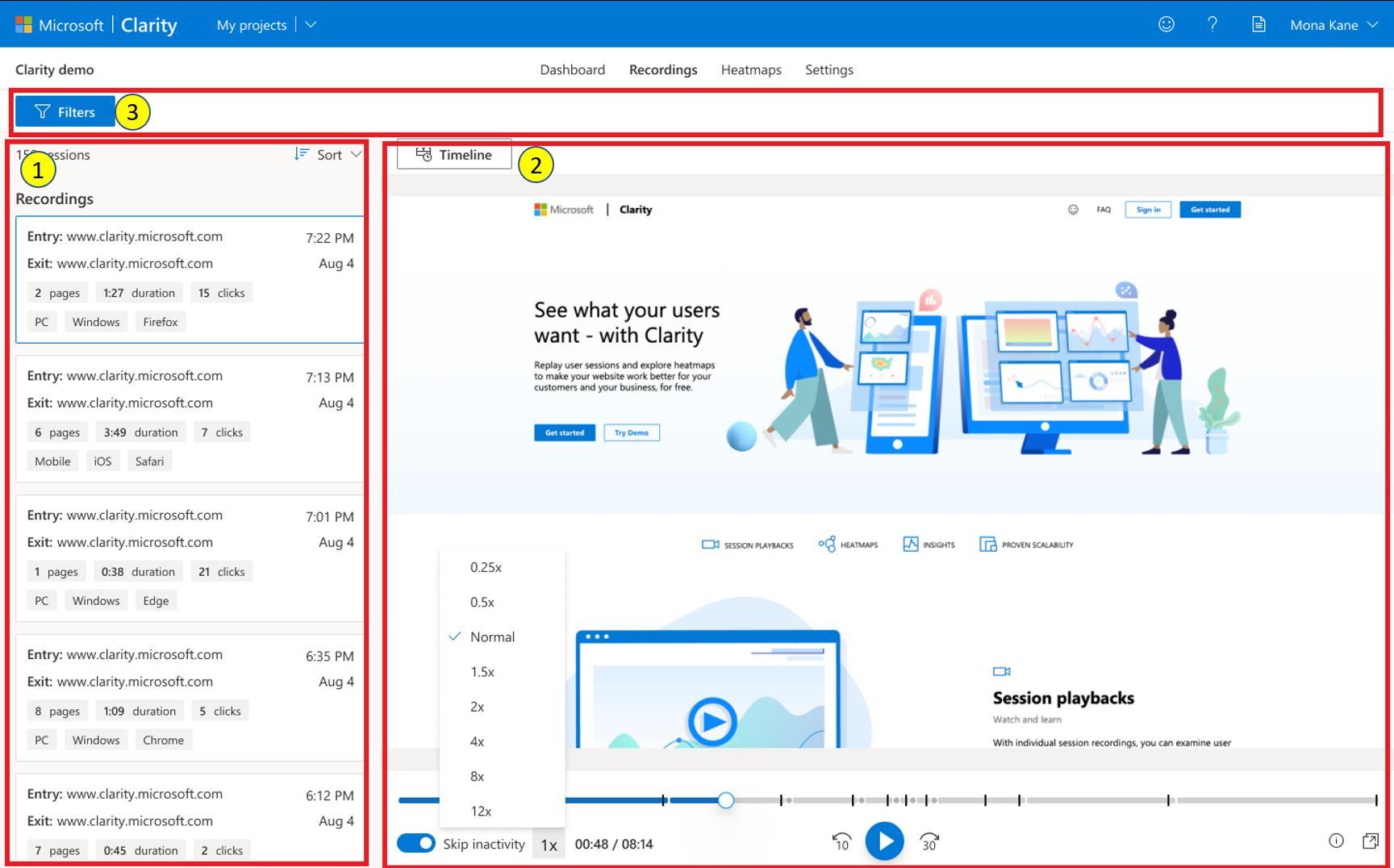Image resolution: width=1394 pixels, height=868 pixels.
Task: Open the Sort dropdown
Action: (328, 154)
